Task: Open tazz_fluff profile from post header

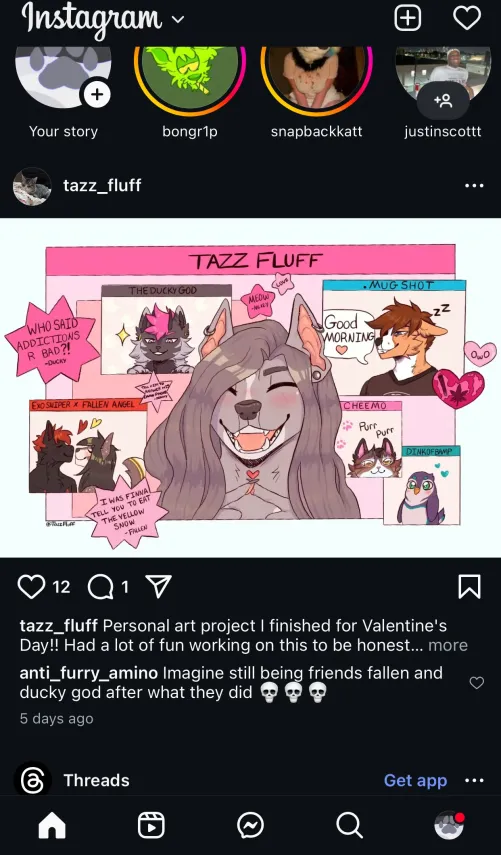Action: pyautogui.click(x=102, y=185)
